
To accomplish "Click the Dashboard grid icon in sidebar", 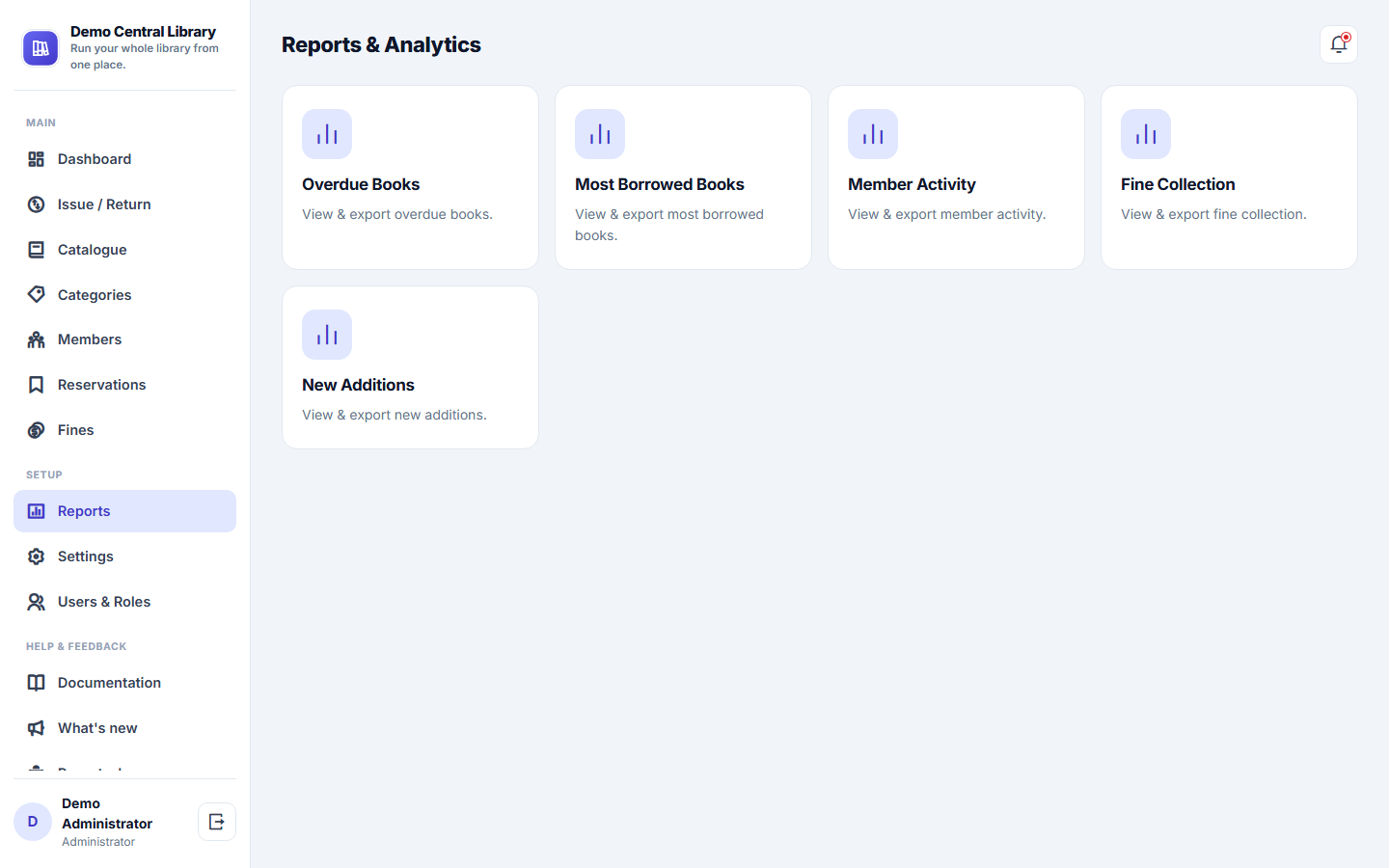I will pos(36,159).
